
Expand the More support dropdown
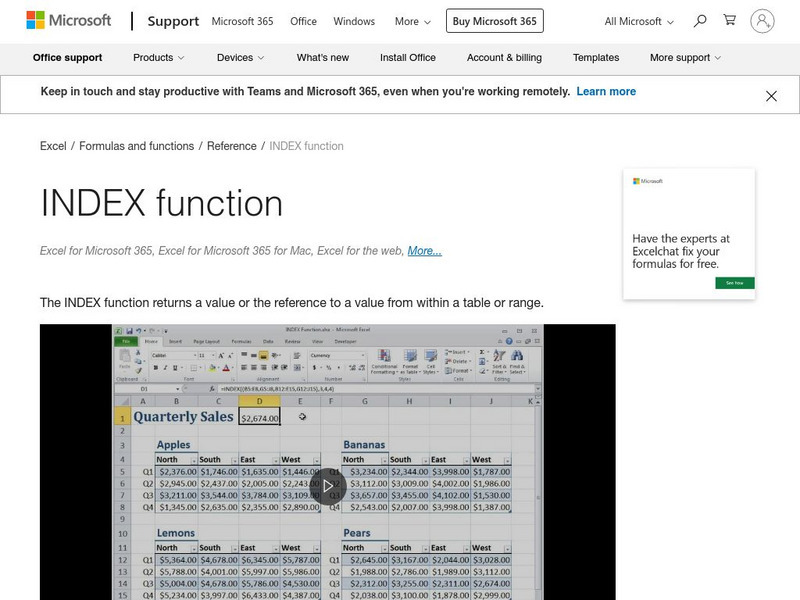point(685,58)
